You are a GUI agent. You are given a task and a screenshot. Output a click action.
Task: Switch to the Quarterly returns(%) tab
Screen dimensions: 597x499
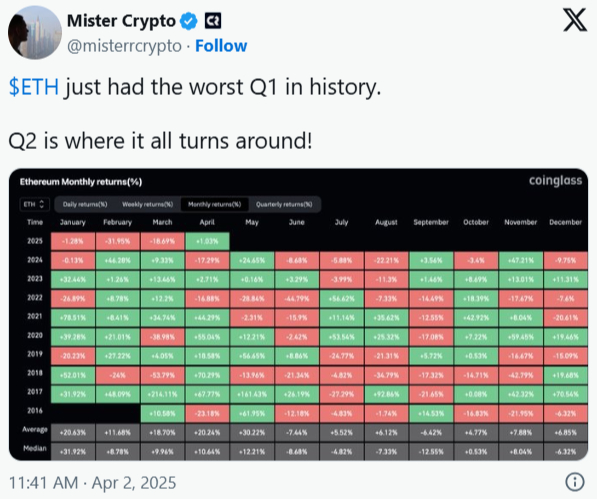pyautogui.click(x=284, y=204)
